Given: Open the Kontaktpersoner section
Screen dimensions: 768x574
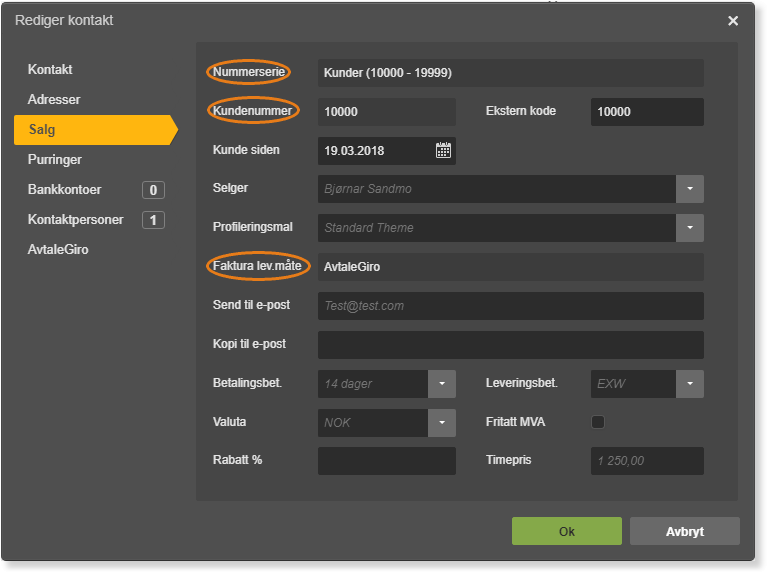Looking at the screenshot, I should coord(75,219).
